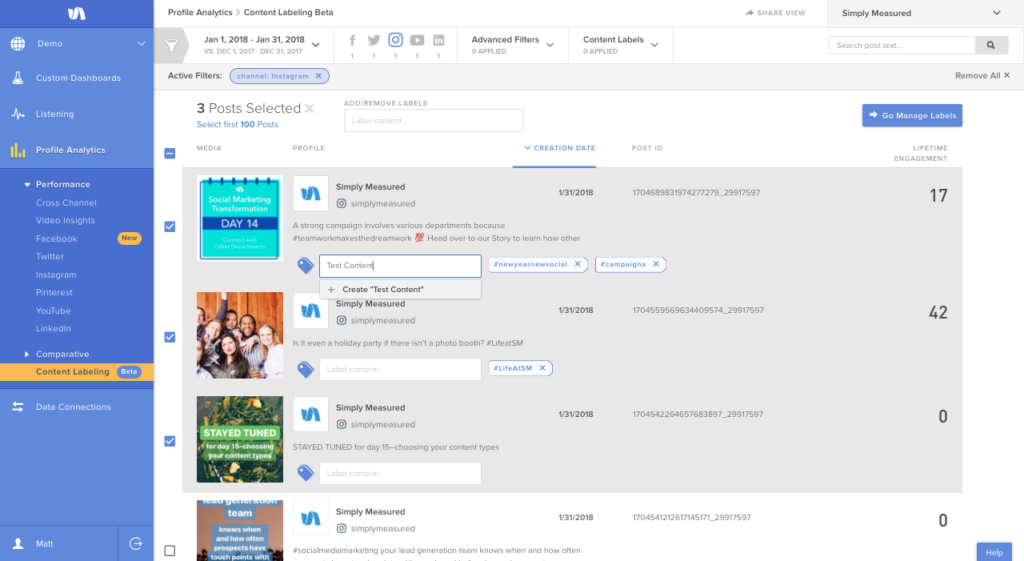Click the tag icon on the DAY 14 post
Viewport: 1024px width, 561px height.
[306, 265]
